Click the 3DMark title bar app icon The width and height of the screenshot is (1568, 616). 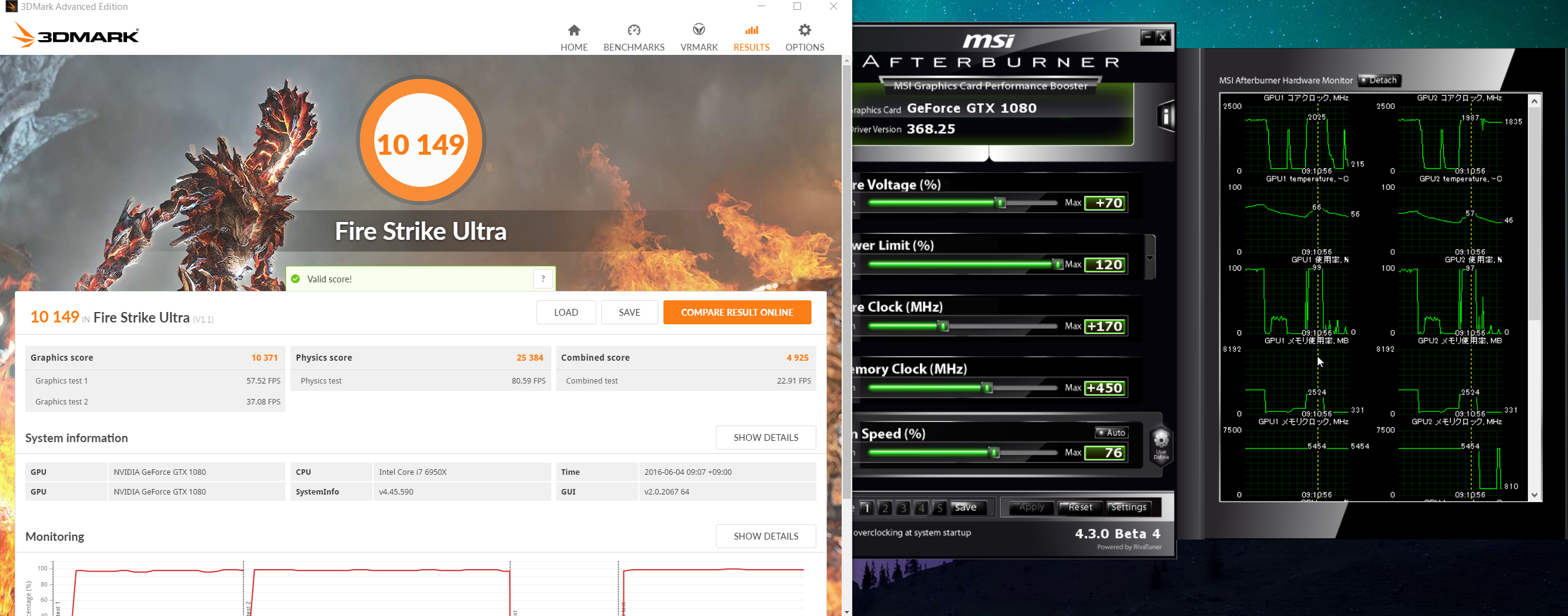pos(10,7)
